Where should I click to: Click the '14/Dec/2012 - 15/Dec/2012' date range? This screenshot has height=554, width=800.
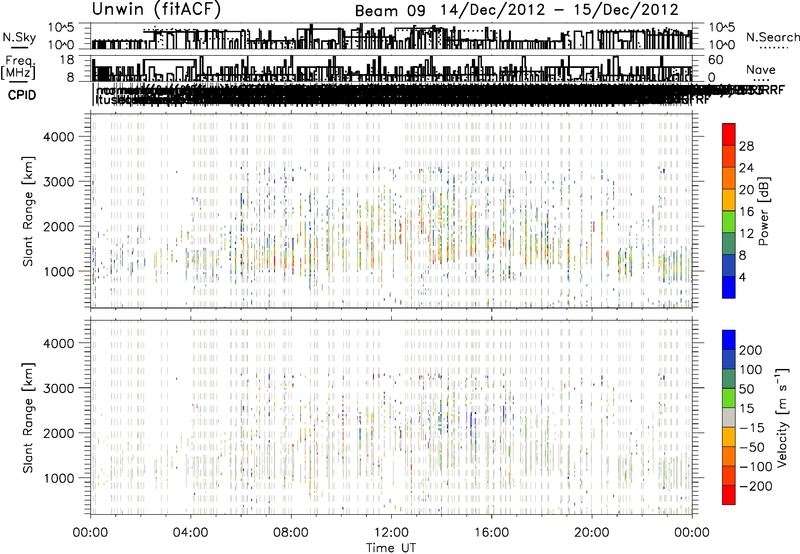[x=559, y=10]
